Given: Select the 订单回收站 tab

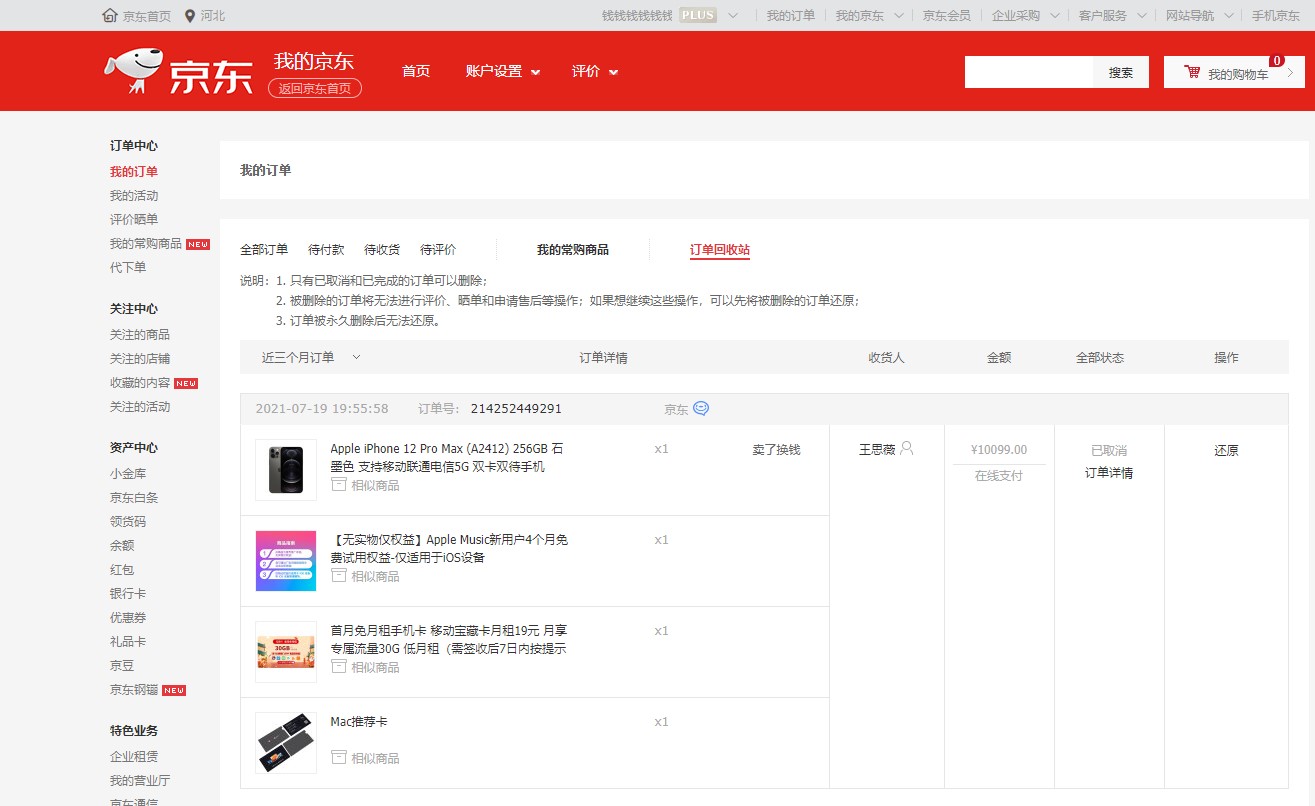Looking at the screenshot, I should click(720, 249).
